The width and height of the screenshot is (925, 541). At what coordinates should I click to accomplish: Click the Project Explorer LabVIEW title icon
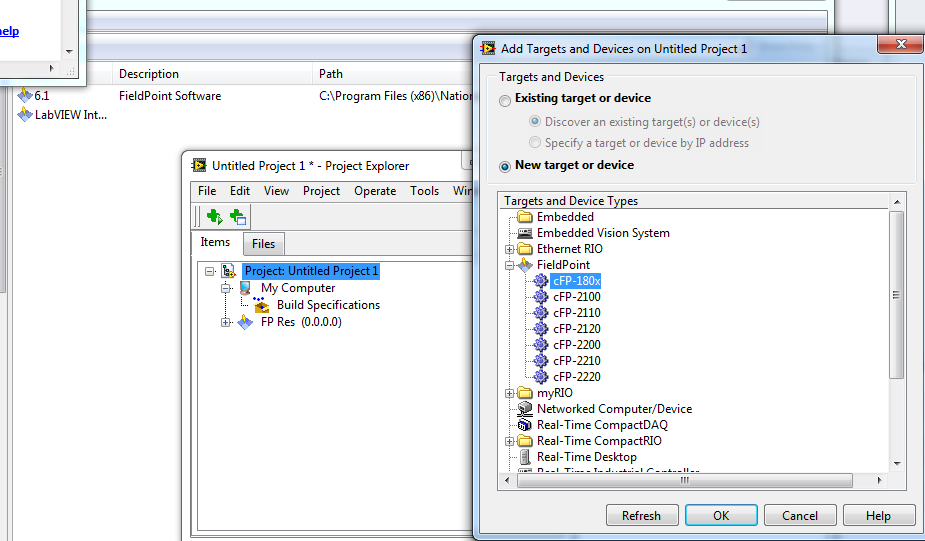point(199,165)
